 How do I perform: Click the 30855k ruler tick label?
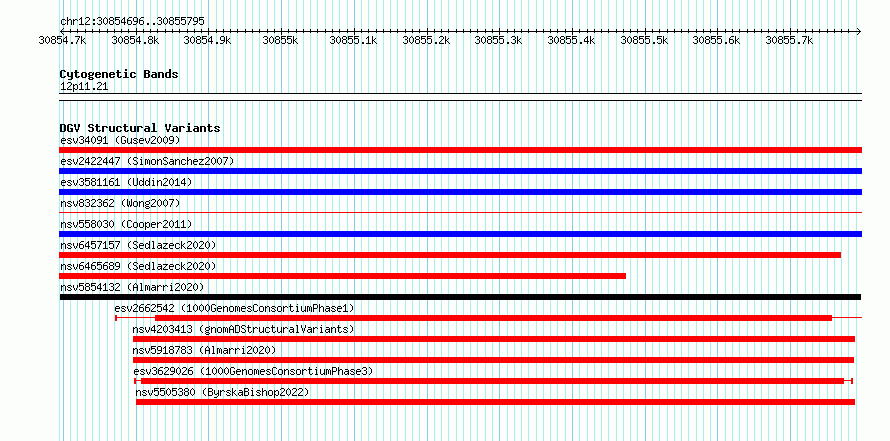(280, 40)
